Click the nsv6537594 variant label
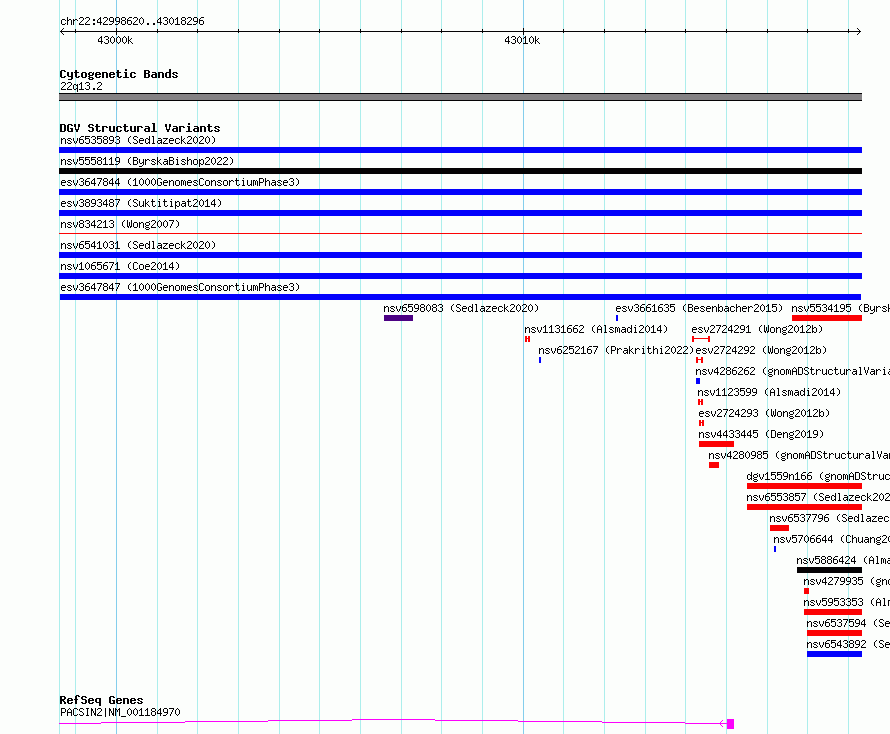Viewport: 890px width, 734px height. coord(848,623)
